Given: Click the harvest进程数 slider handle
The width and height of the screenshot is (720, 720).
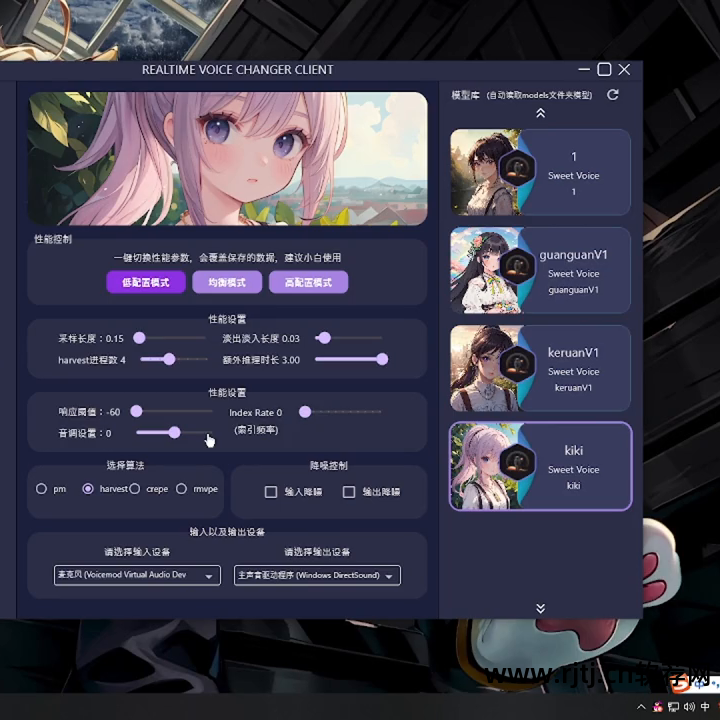Looking at the screenshot, I should point(169,359).
